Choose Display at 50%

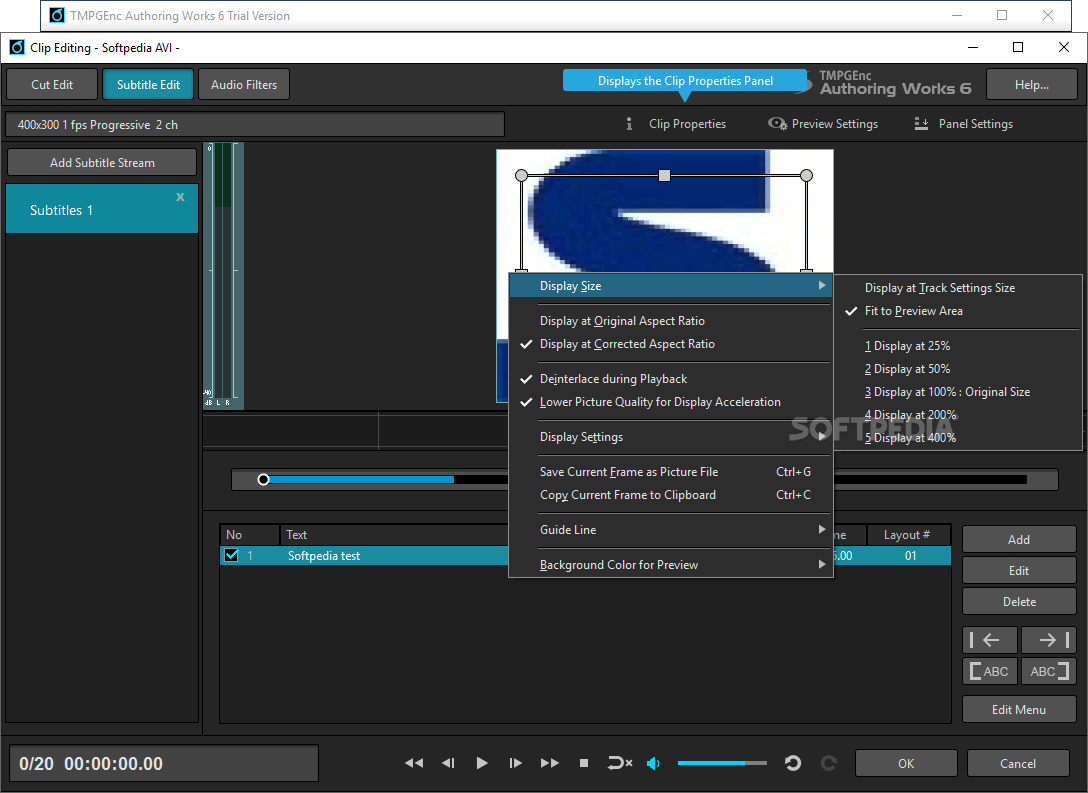pyautogui.click(x=958, y=368)
